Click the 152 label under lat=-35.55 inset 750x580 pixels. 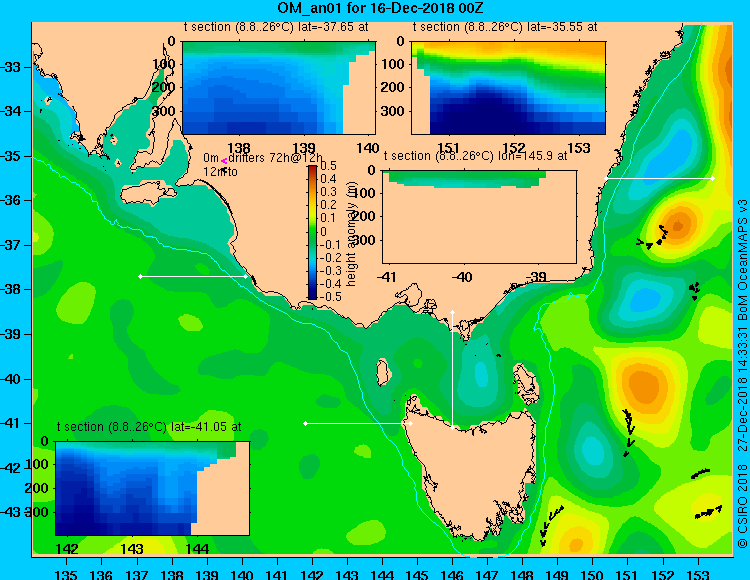tap(514, 148)
